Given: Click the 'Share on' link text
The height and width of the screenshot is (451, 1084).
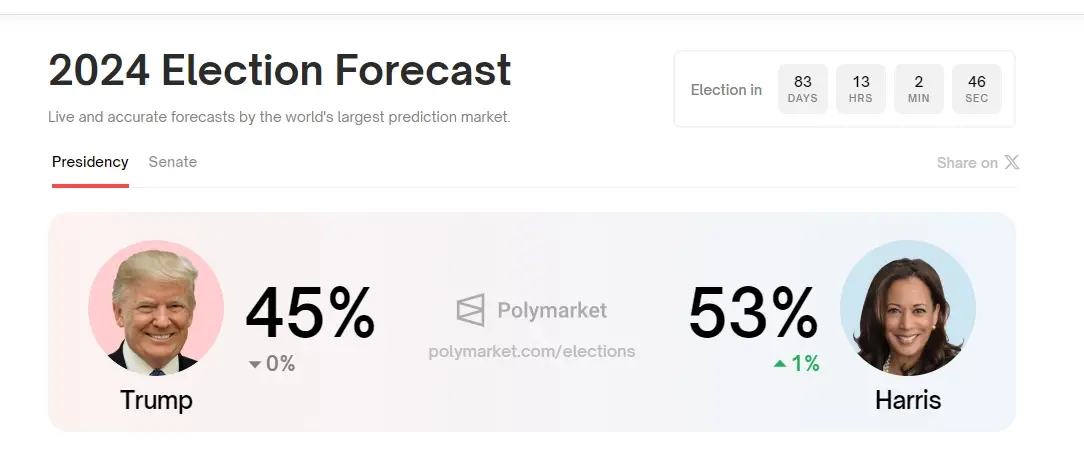Looking at the screenshot, I should [967, 163].
